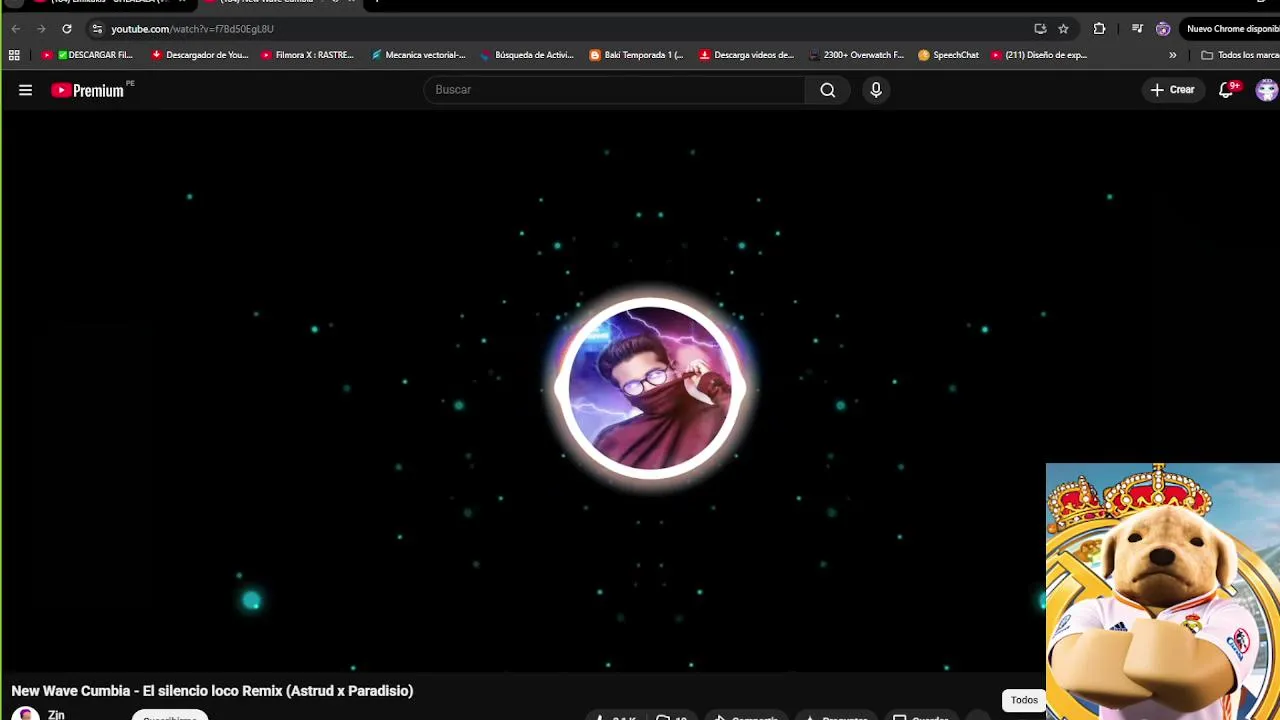Open Zin channel avatar

(26, 714)
